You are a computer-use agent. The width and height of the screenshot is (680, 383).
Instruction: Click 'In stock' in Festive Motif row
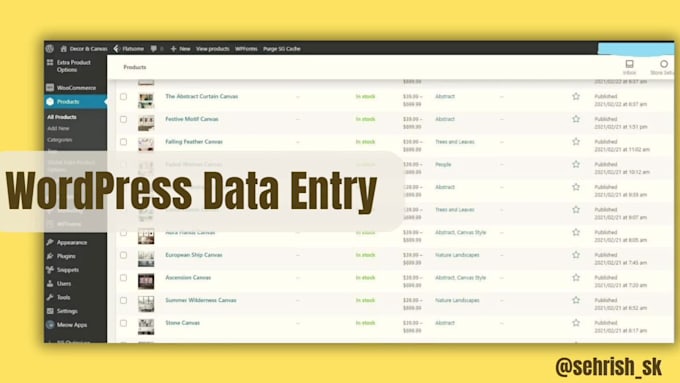click(366, 119)
